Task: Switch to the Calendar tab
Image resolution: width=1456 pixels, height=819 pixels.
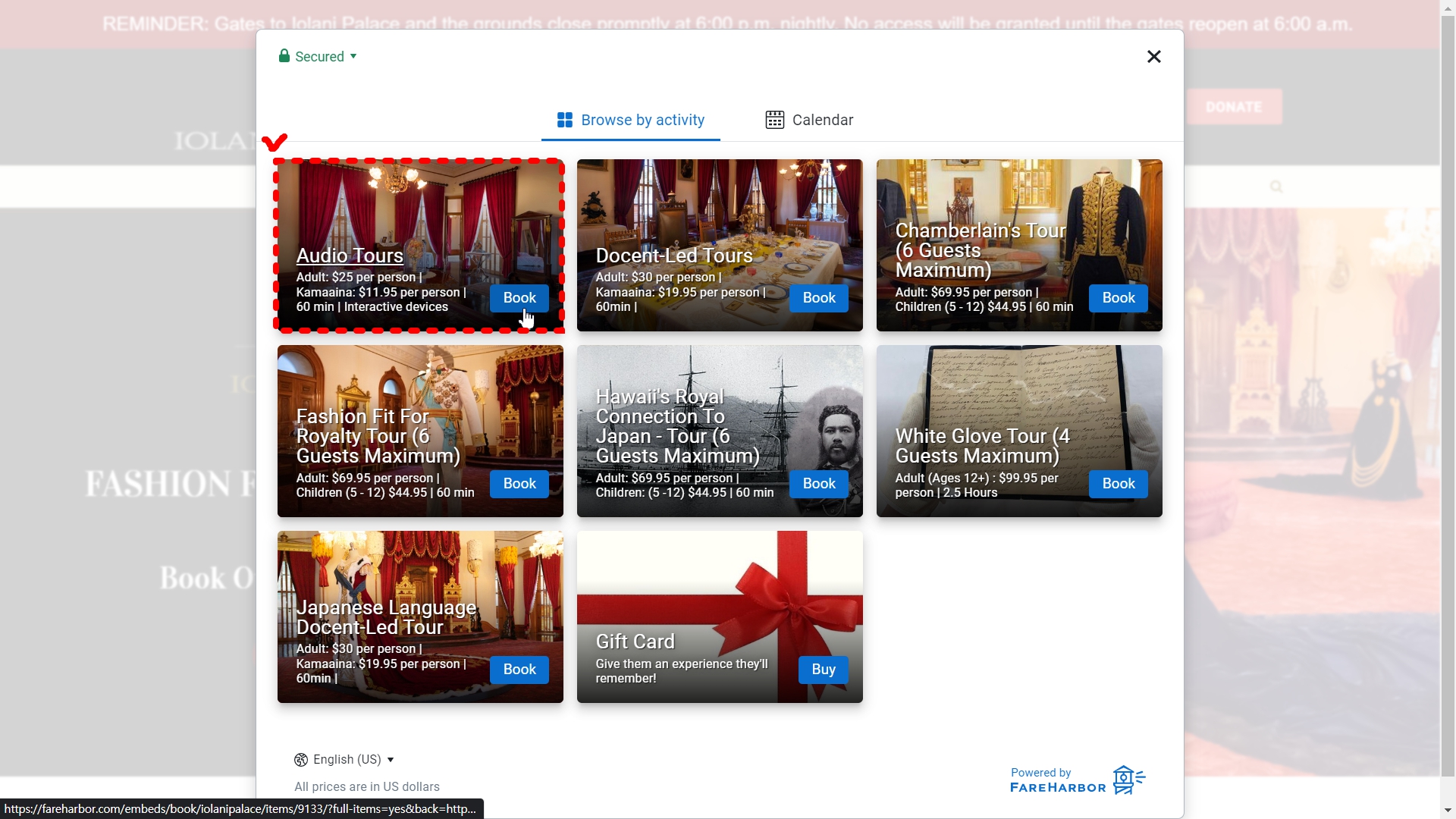Action: 809,120
